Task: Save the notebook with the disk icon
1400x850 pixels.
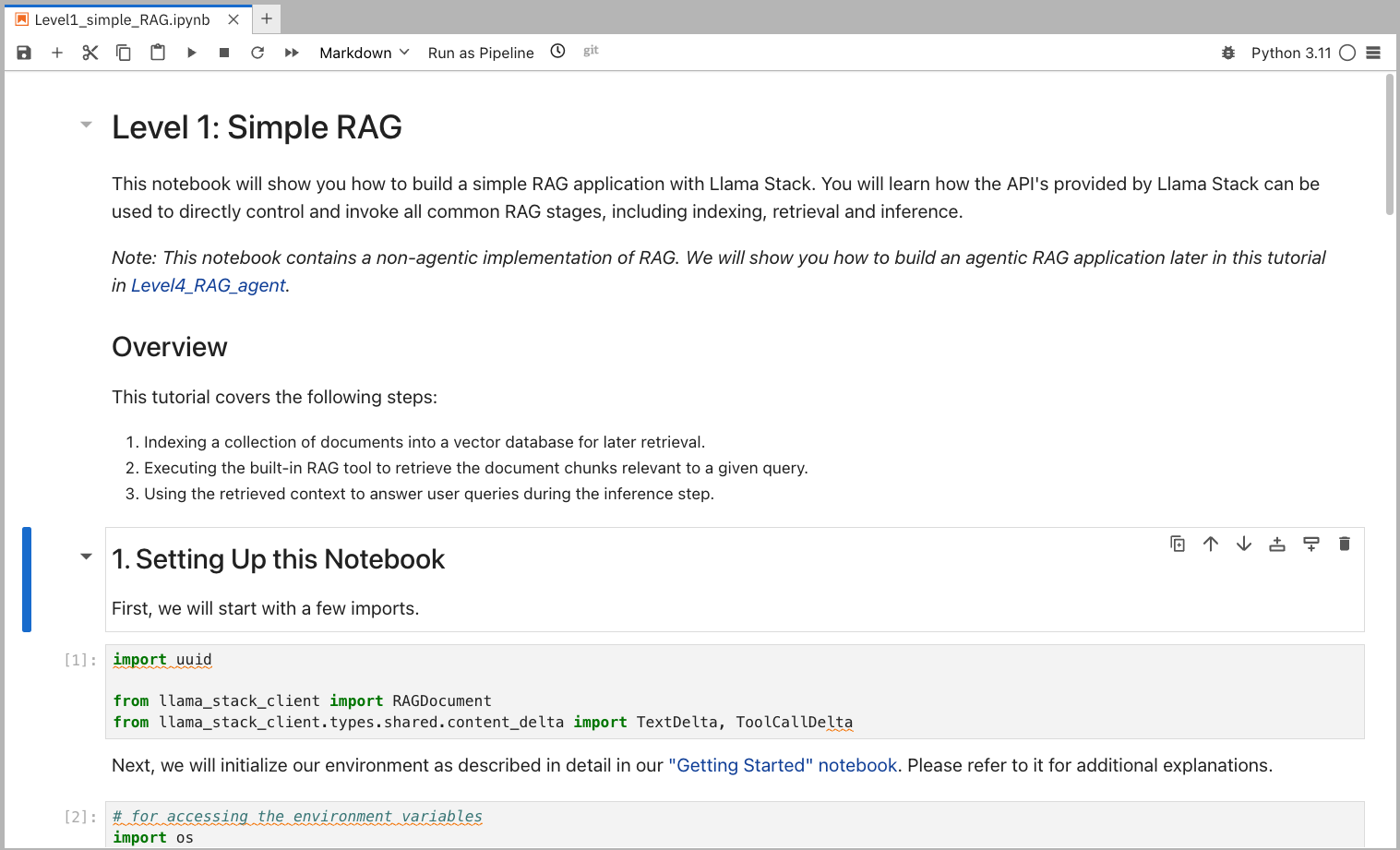Action: pos(24,53)
